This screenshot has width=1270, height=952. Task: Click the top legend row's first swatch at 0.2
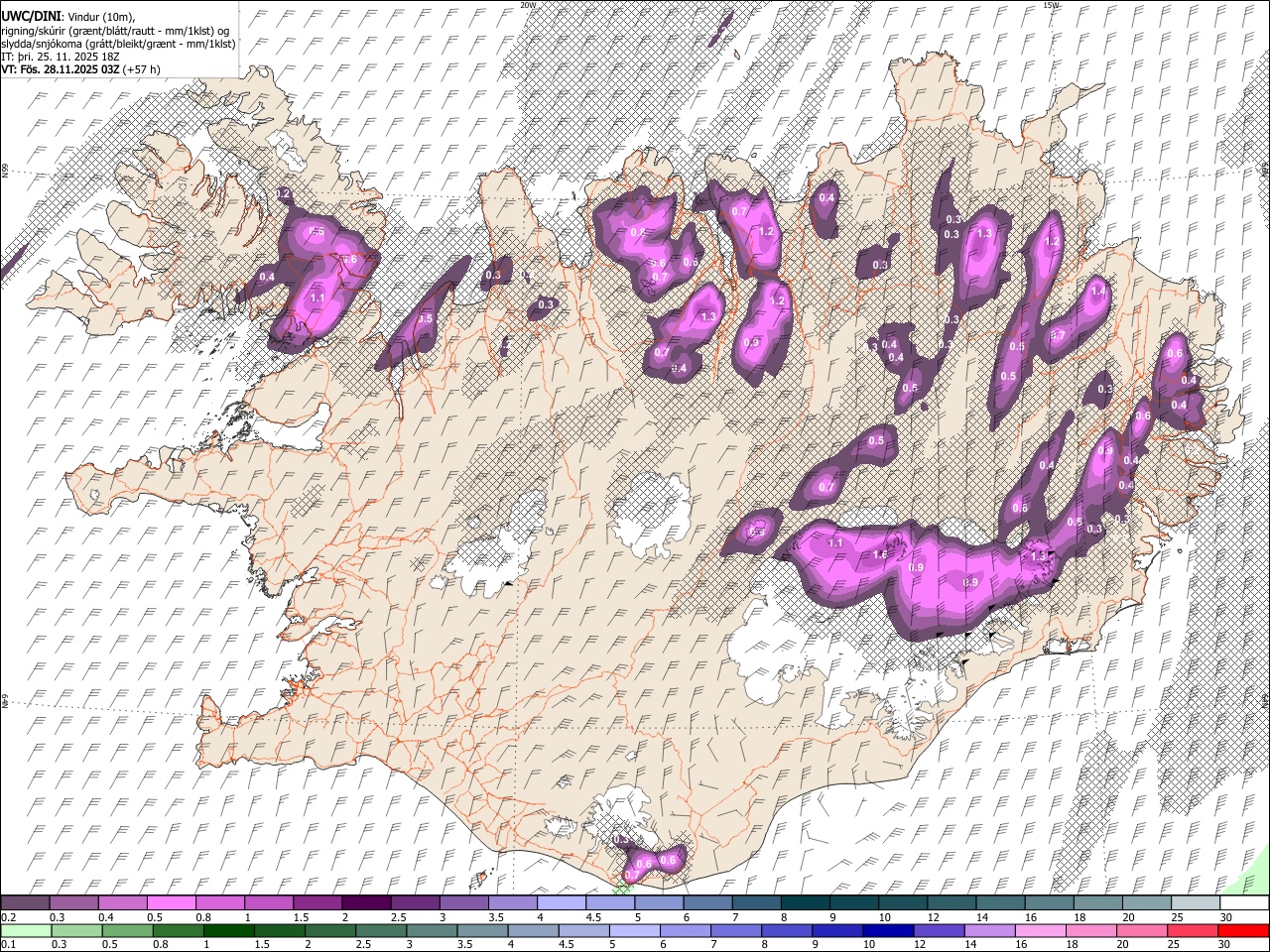(25, 903)
